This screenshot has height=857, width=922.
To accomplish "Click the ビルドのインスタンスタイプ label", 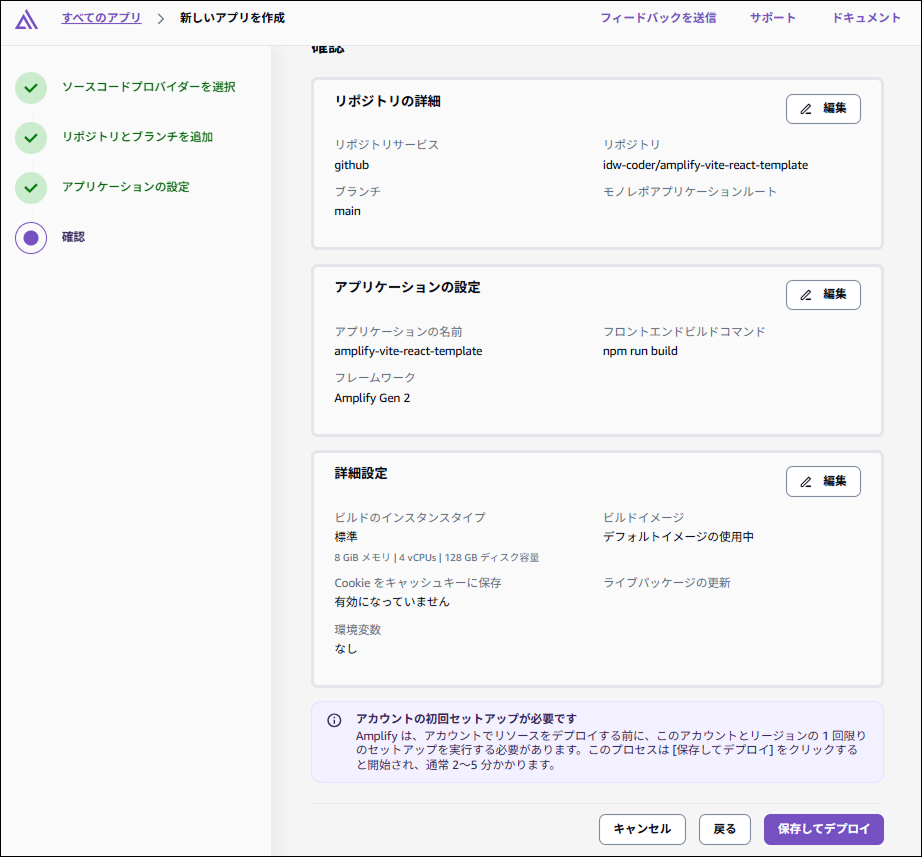I will point(410,518).
